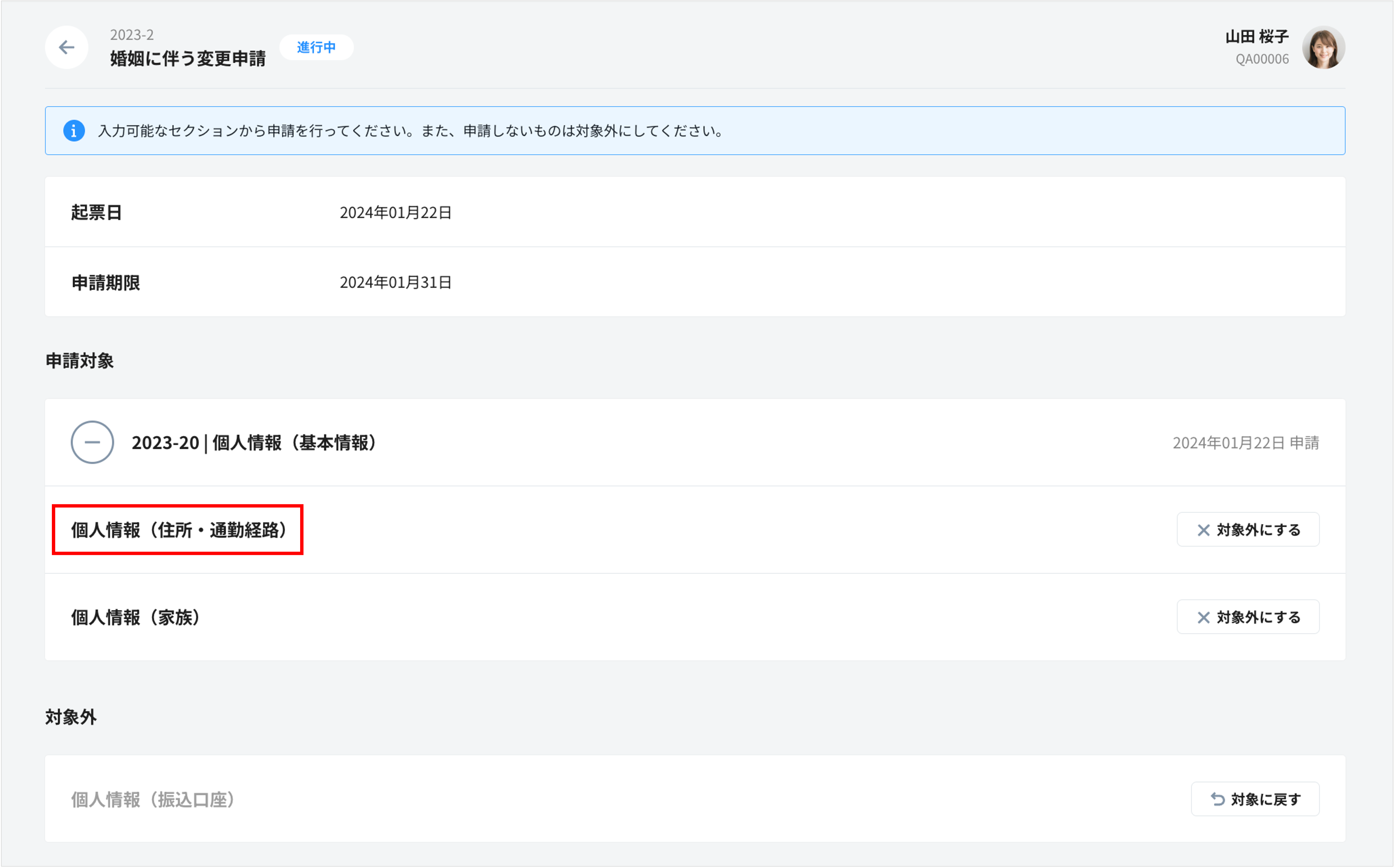Restore 個人情報（振込口座）to the application targets
The image size is (1394, 868).
point(1256,798)
